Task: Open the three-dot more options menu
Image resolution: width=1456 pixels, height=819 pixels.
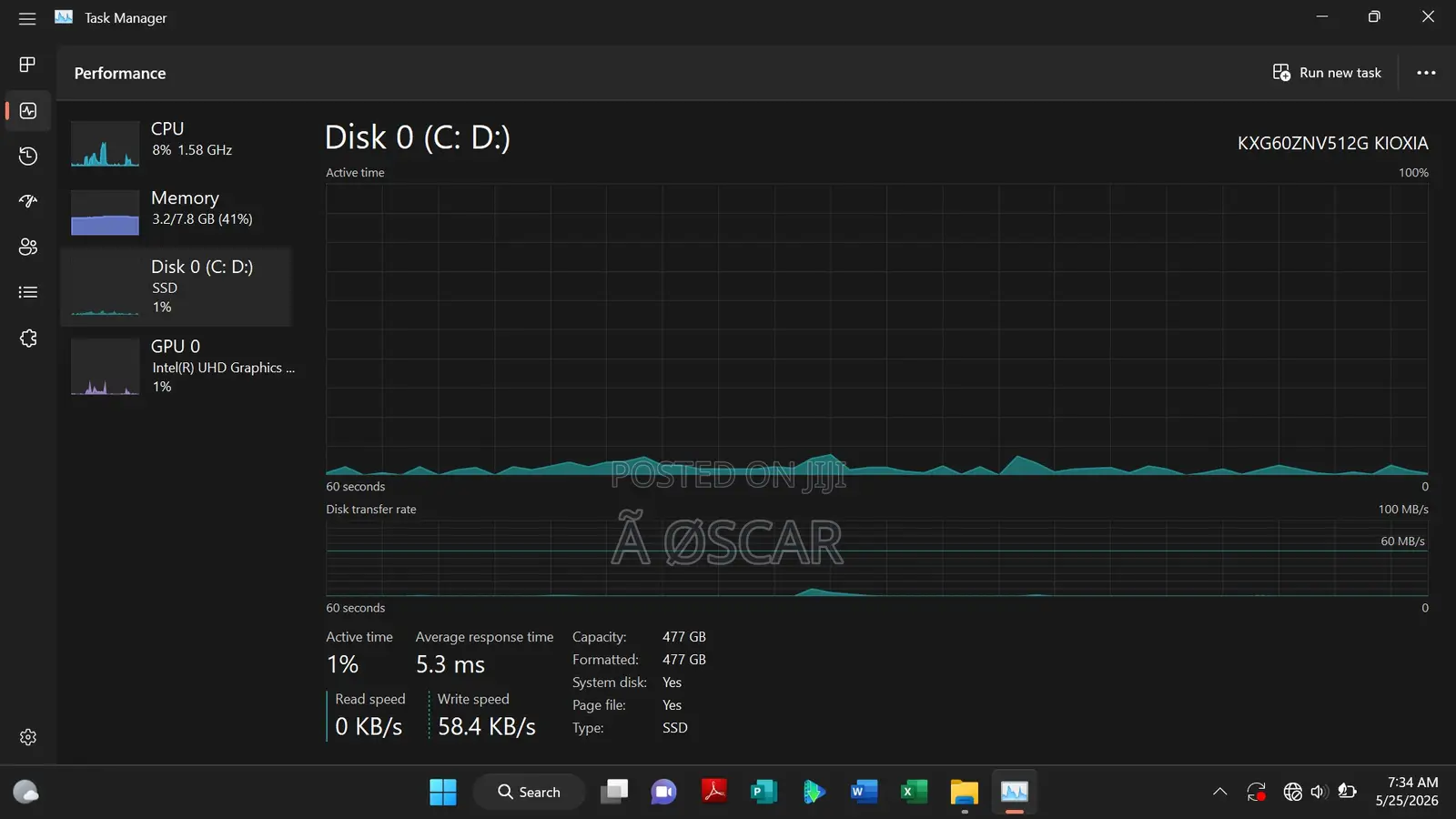Action: [x=1426, y=73]
